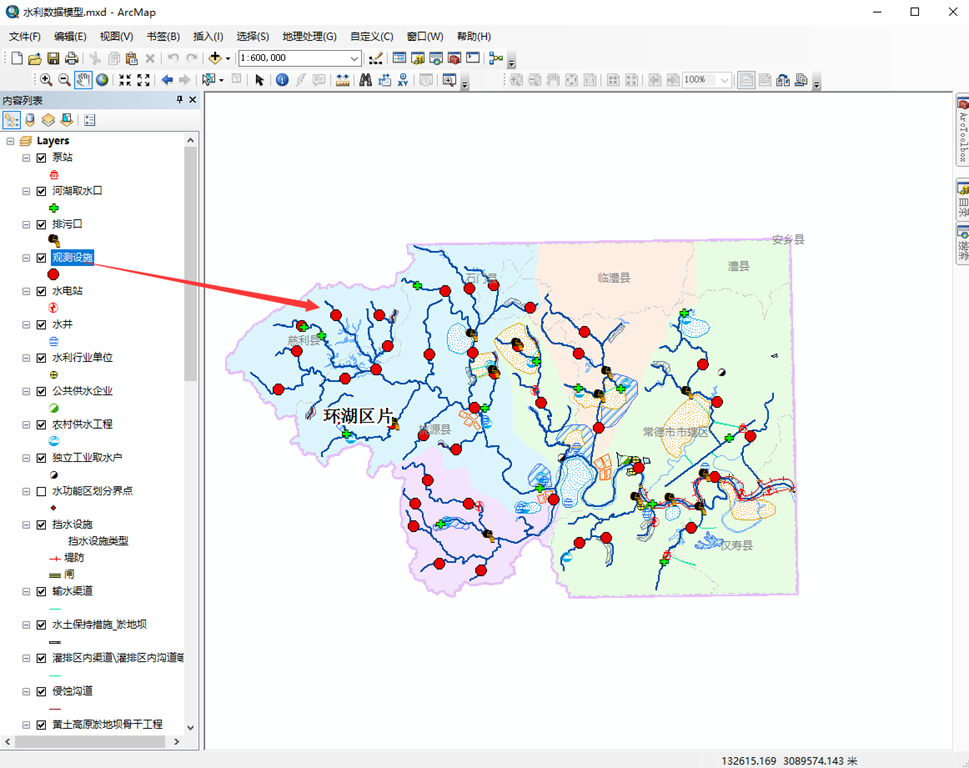Image resolution: width=969 pixels, height=768 pixels.
Task: Open the 编辑(E) menu
Action: (x=70, y=36)
